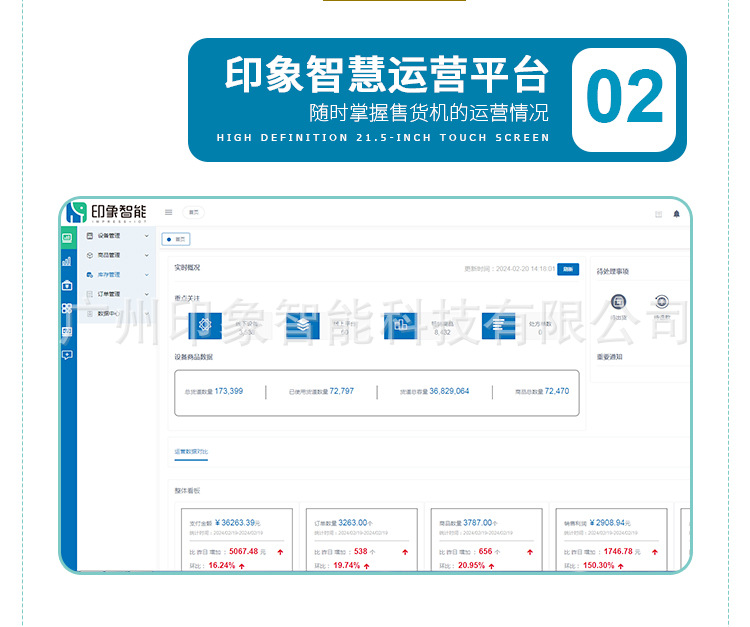Open the monitor icon in sidebar rail
Screen dimensions: 750x627
(x=67, y=331)
